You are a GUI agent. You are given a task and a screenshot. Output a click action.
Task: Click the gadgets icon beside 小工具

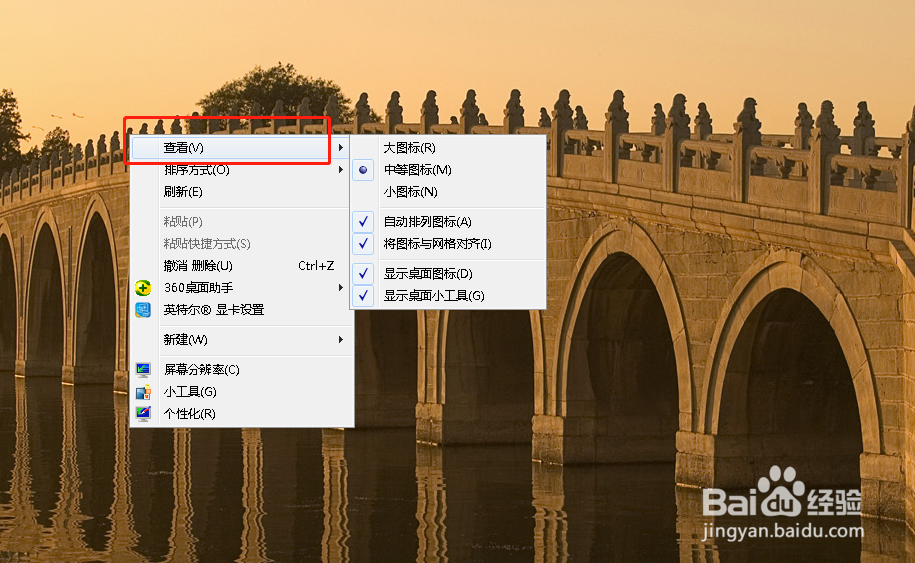pyautogui.click(x=143, y=391)
